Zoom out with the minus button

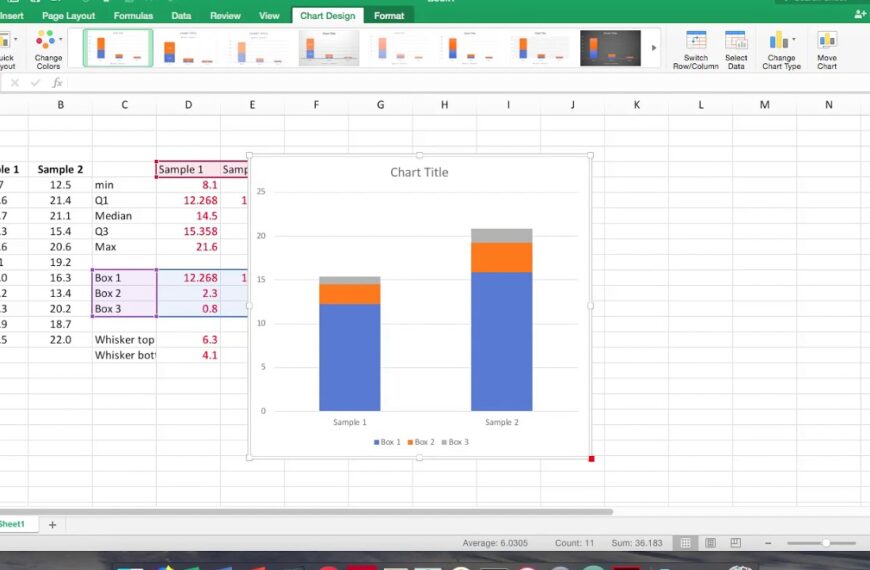pyautogui.click(x=768, y=543)
